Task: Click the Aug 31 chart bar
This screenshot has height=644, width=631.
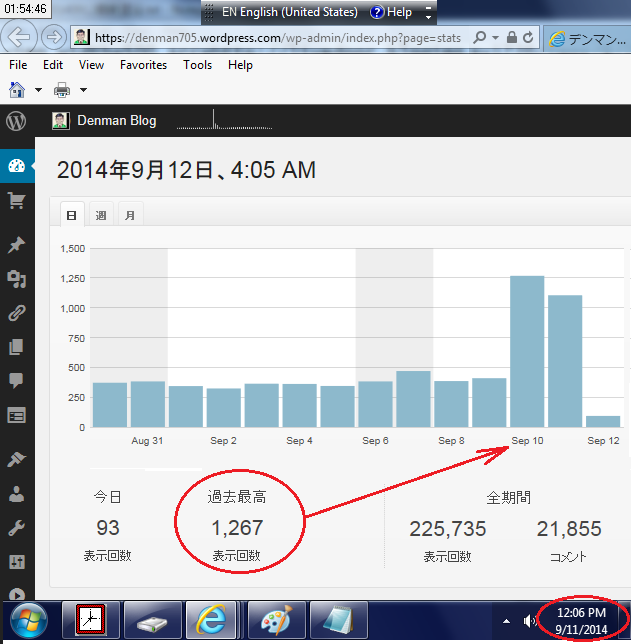Action: click(148, 404)
